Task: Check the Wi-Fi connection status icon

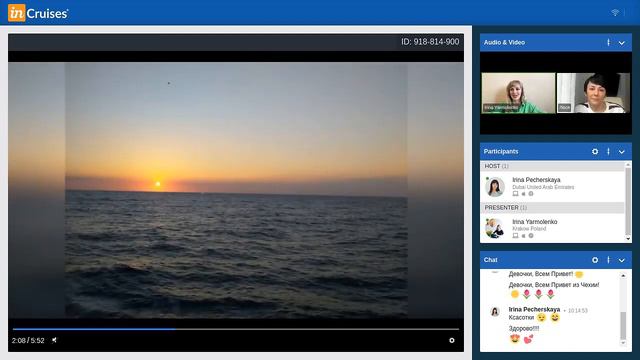Action: [615, 13]
